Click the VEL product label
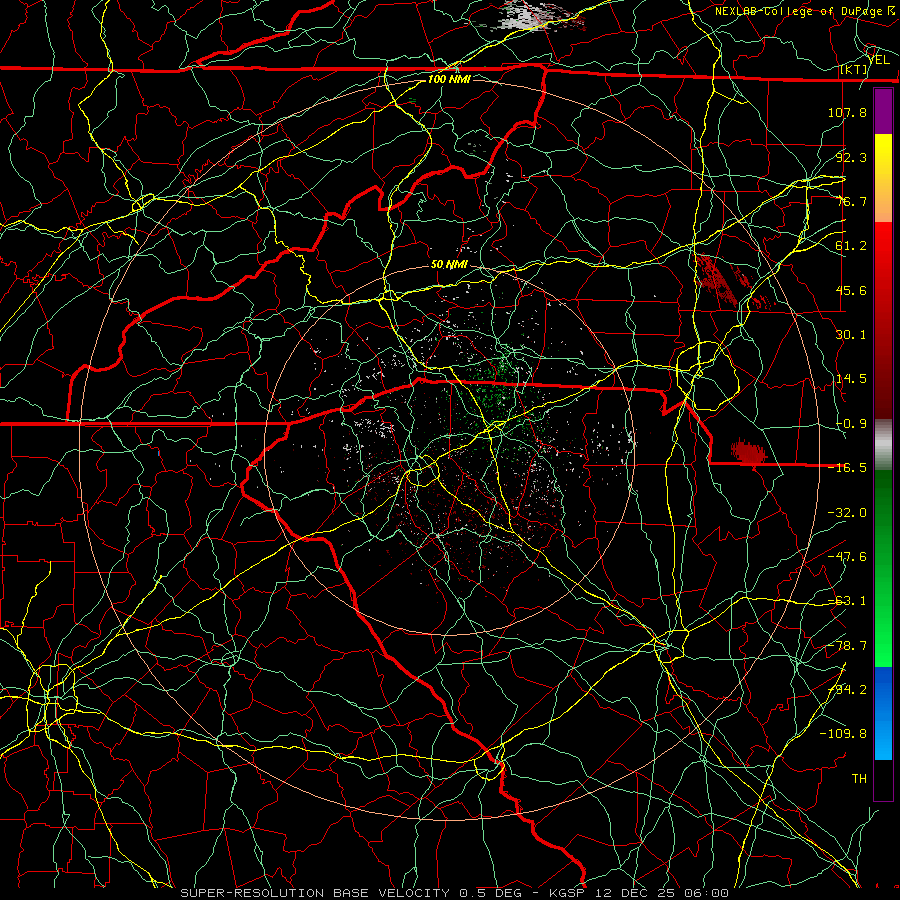This screenshot has height=900, width=900. [x=878, y=59]
